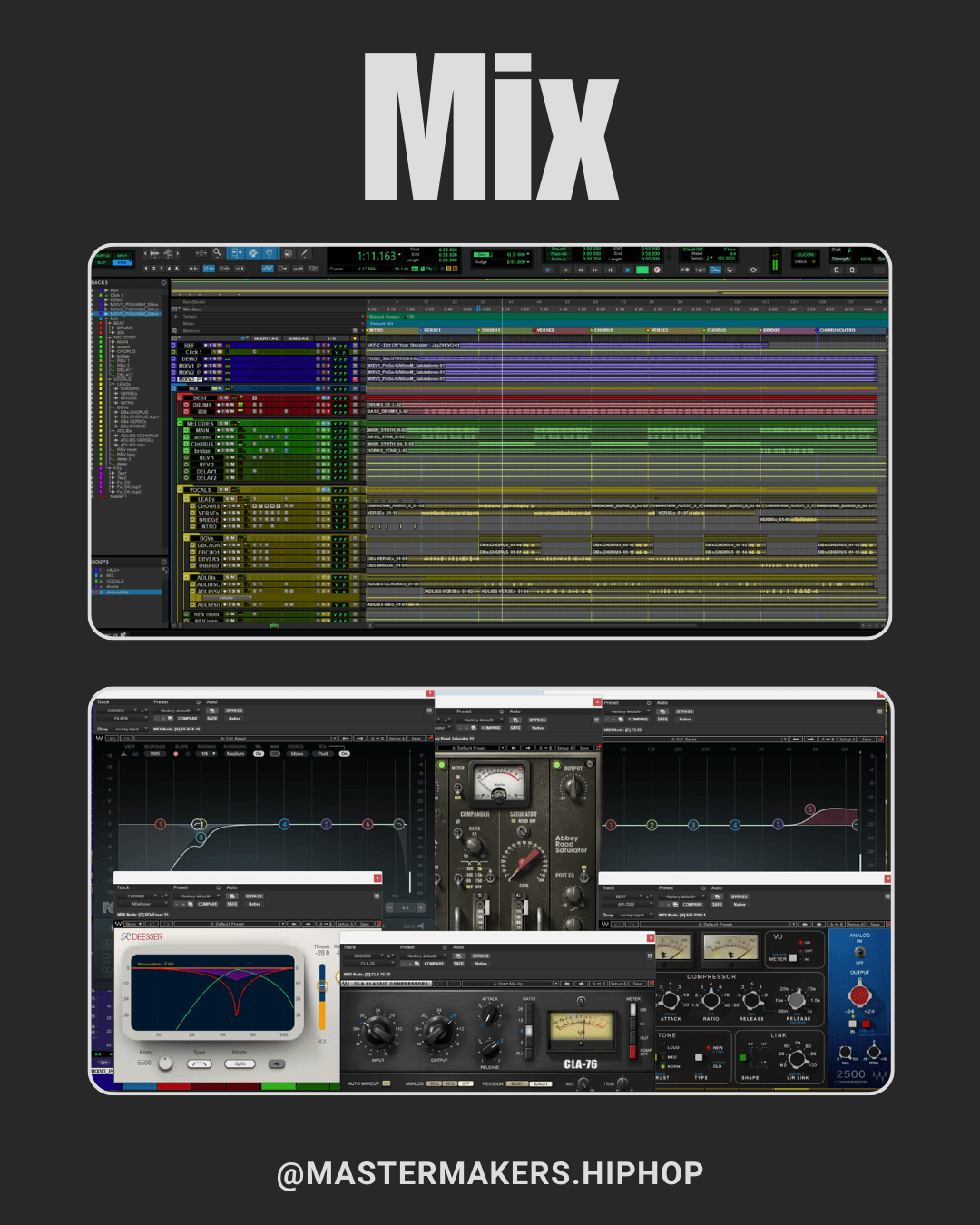Image resolution: width=980 pixels, height=1225 pixels.
Task: Click Split mode button in RDeEsser
Action: tap(240, 1063)
